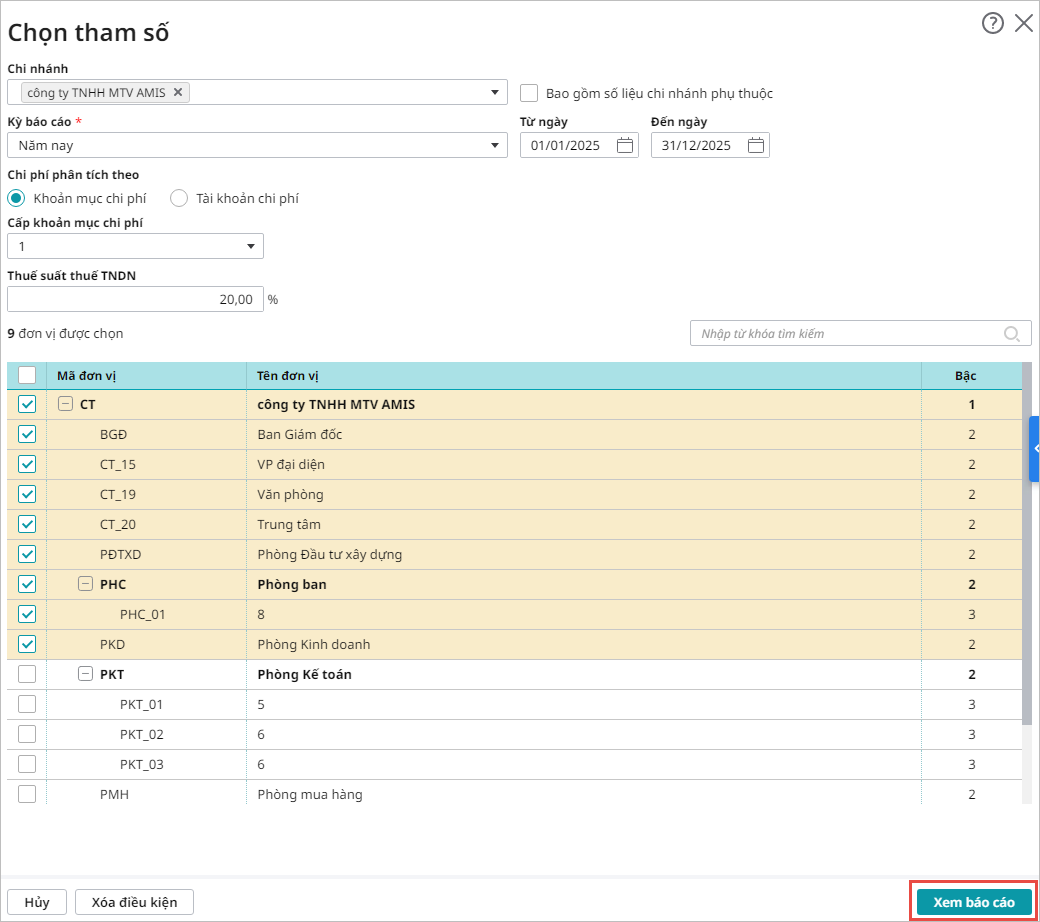Click the help question mark icon
Image resolution: width=1040 pixels, height=922 pixels.
pos(992,24)
